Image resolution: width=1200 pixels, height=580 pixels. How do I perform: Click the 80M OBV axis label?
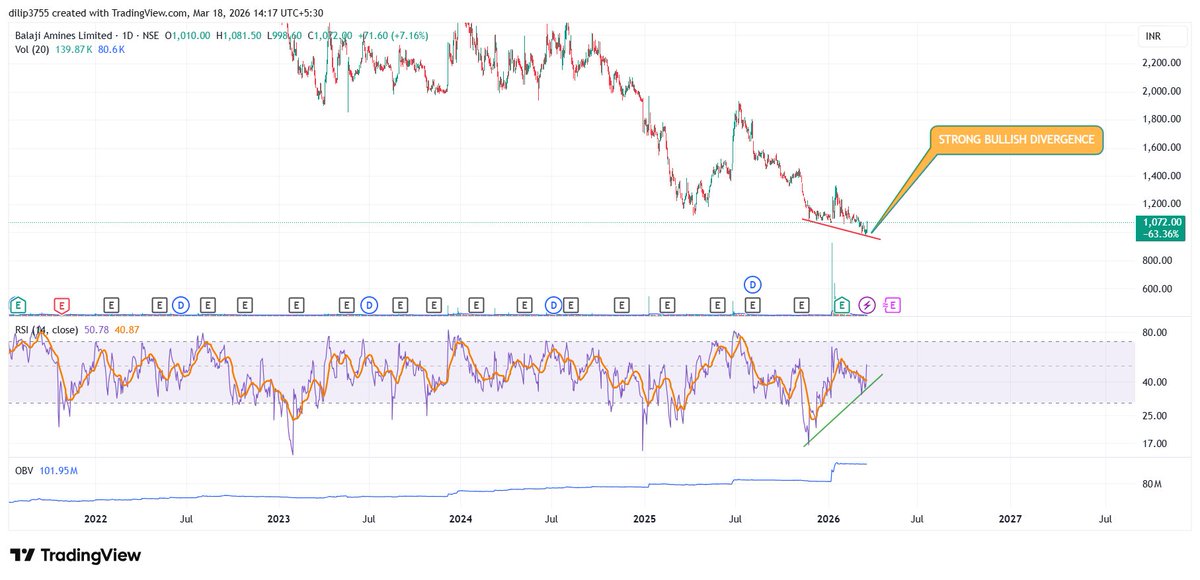coord(1151,484)
